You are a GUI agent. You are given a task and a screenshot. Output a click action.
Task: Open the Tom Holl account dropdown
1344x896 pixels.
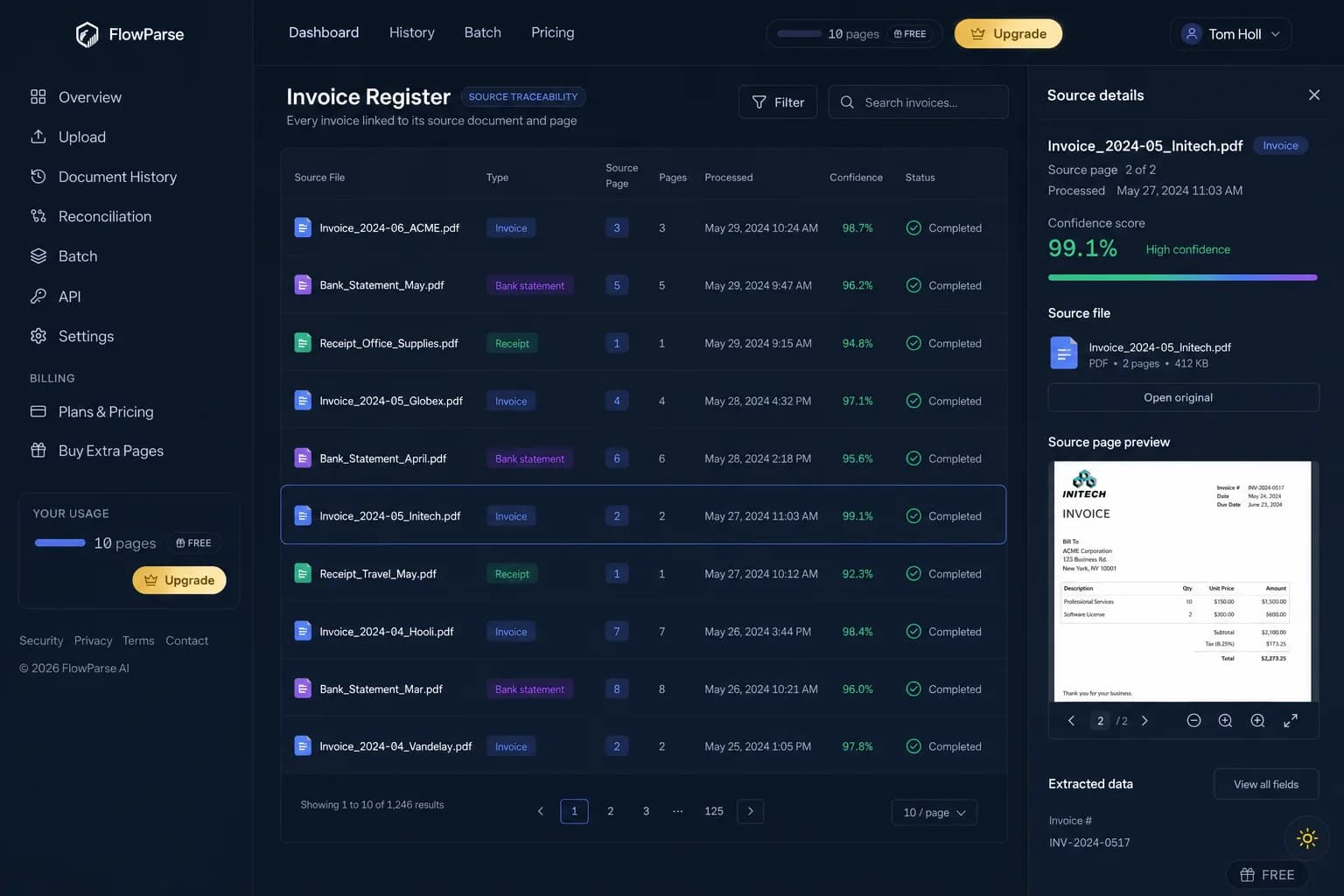point(1230,34)
